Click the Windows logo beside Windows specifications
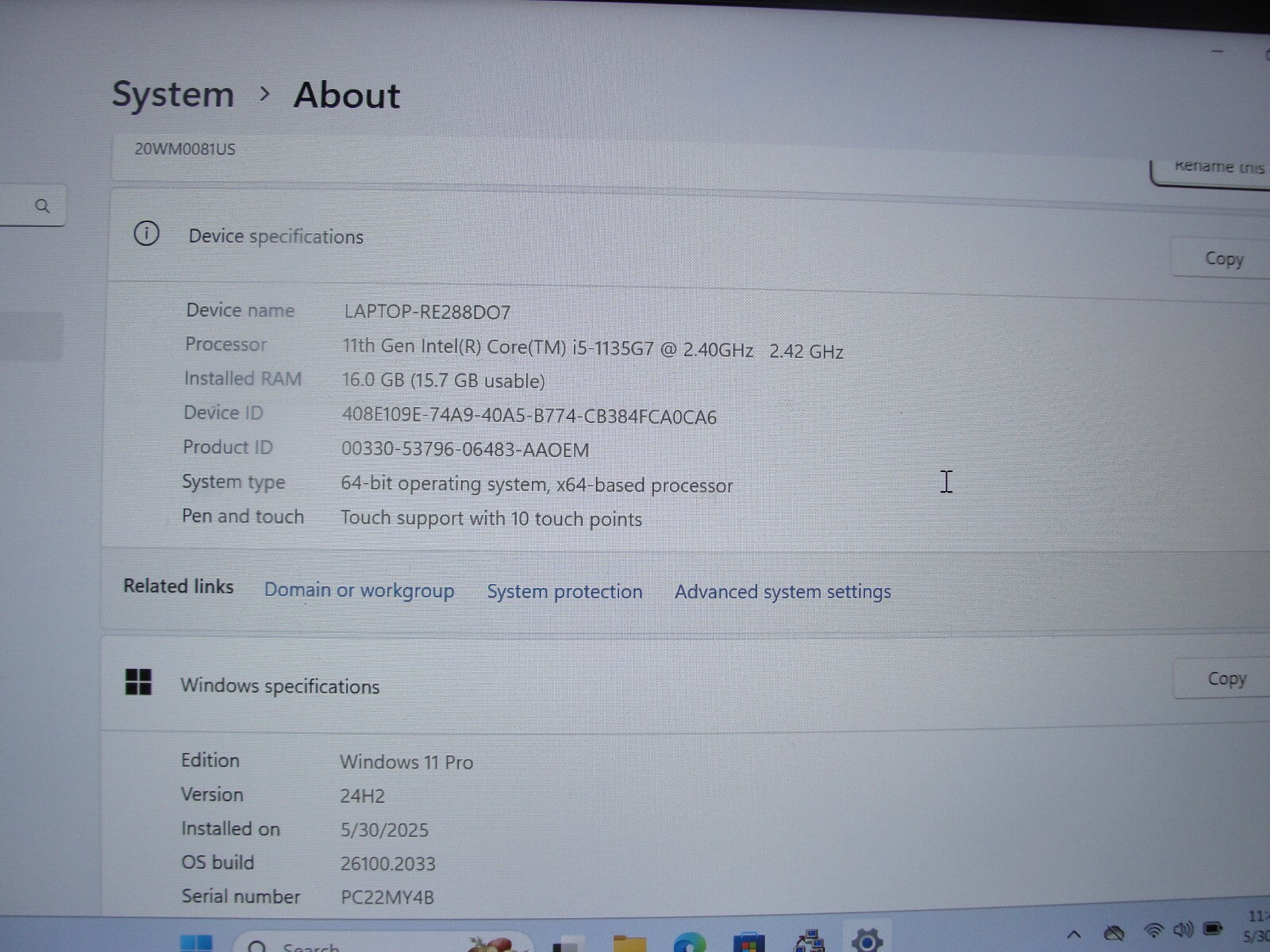Image resolution: width=1270 pixels, height=952 pixels. click(x=138, y=682)
